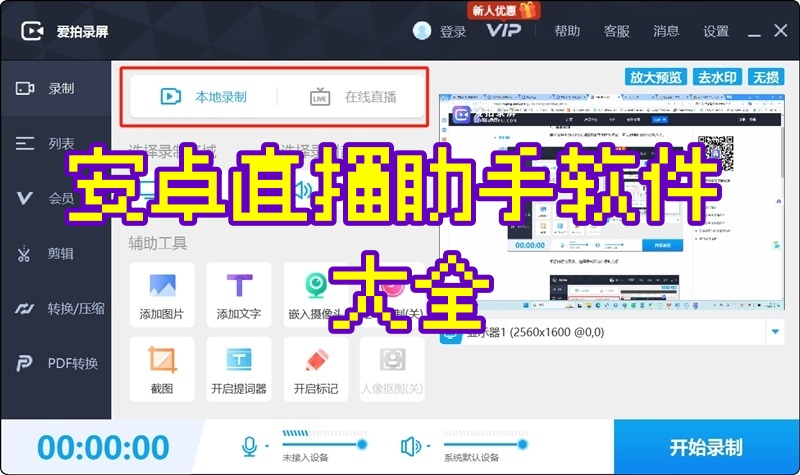800x475 pixels.
Task: Click the 嵌入摄像头 embed camera icon
Action: [315, 285]
